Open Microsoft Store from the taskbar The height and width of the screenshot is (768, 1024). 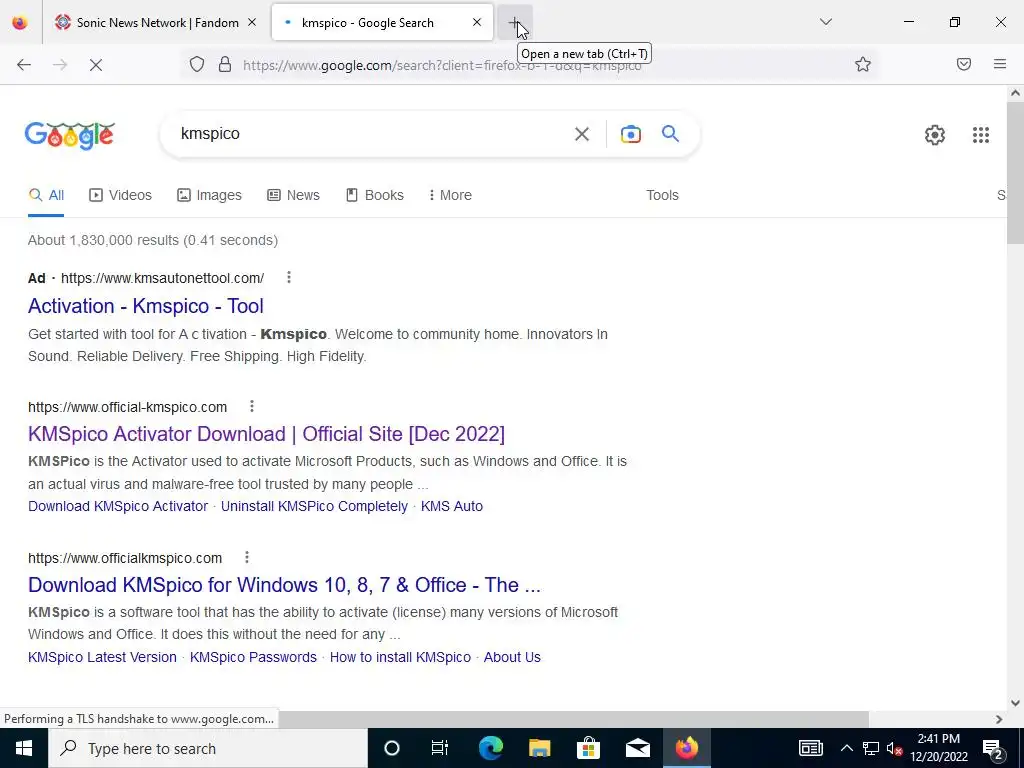tap(588, 748)
